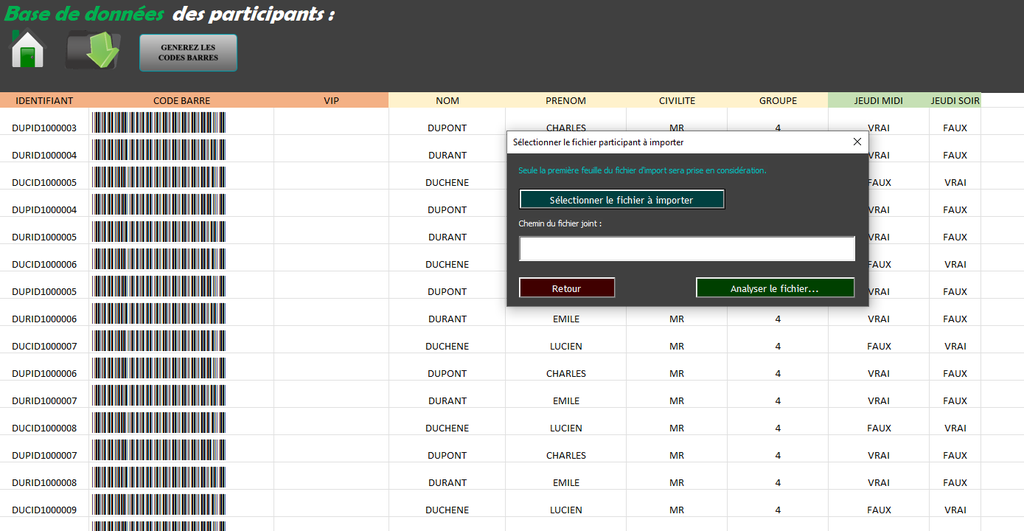Viewport: 1024px width, 531px height.
Task: Select the NOM column header
Action: click(x=447, y=101)
